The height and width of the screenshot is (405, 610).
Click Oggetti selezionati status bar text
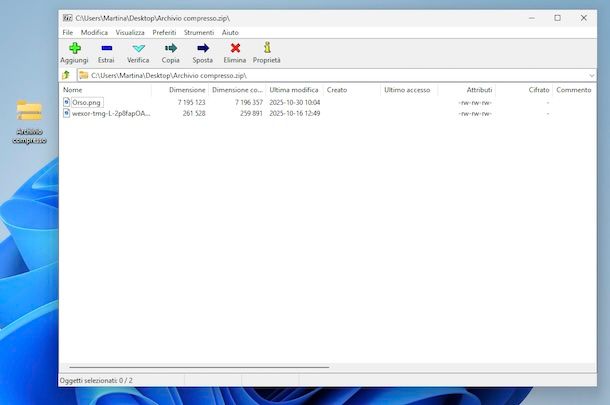coord(96,380)
